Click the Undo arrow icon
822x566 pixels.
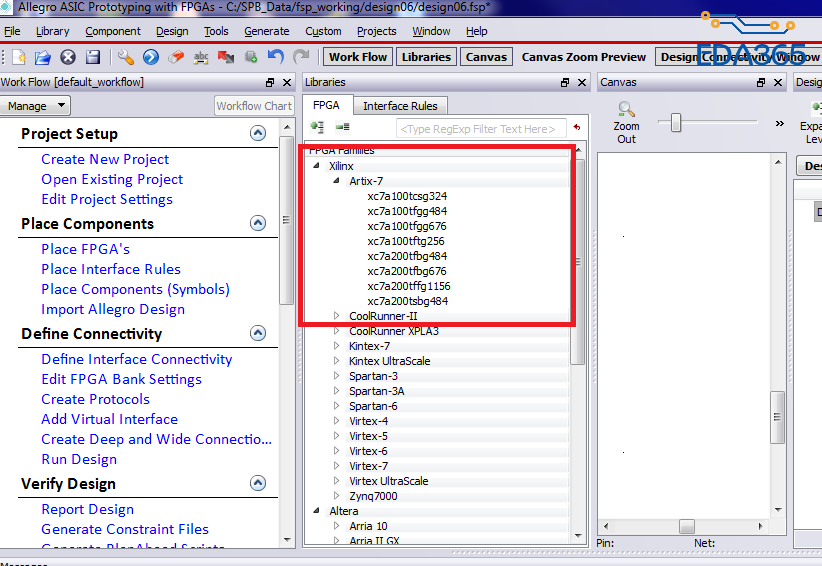(276, 57)
